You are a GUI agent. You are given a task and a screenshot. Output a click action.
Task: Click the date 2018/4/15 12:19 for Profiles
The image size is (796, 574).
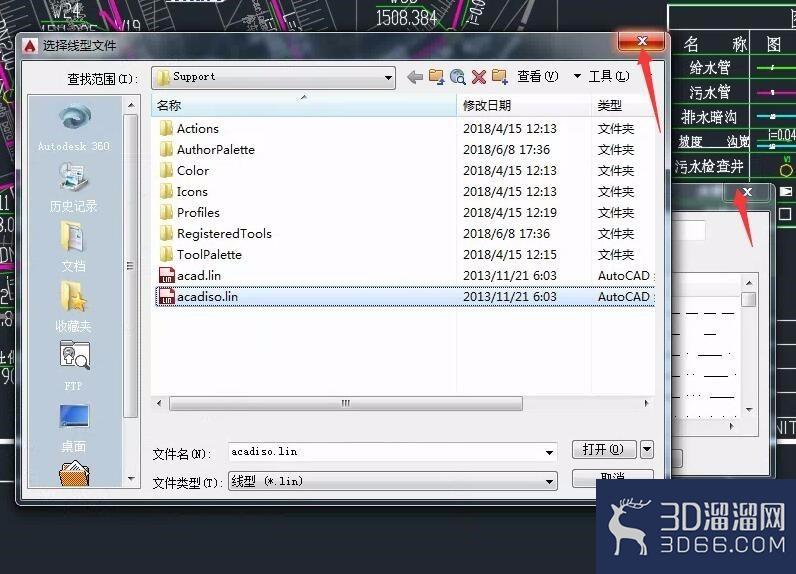pos(510,213)
